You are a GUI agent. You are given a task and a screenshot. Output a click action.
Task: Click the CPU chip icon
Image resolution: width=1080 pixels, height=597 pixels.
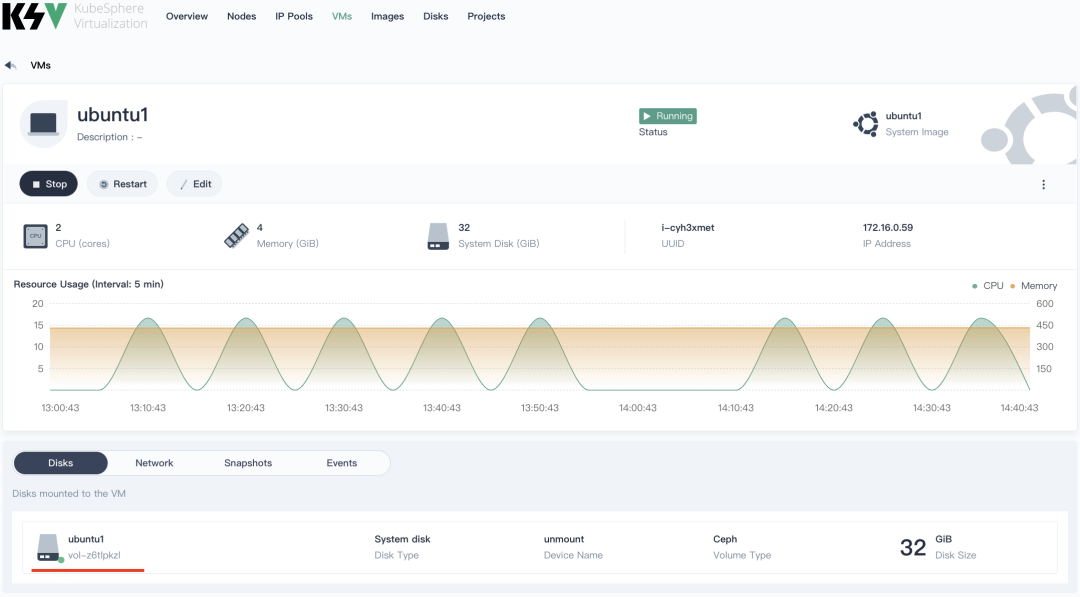tap(35, 236)
